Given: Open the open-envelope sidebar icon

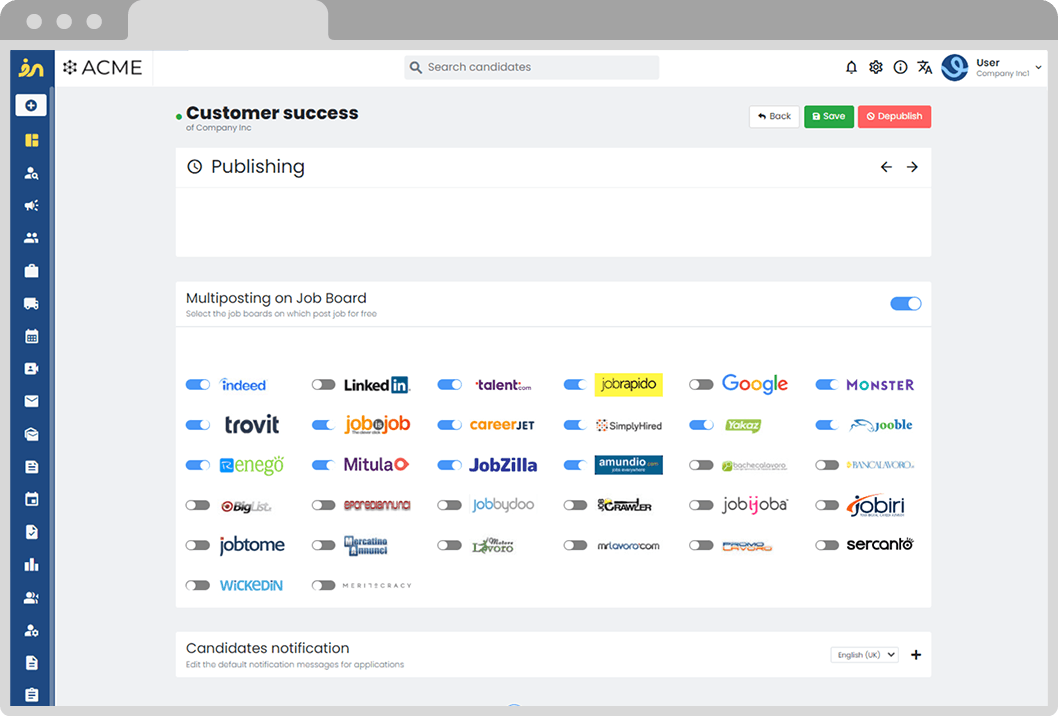Looking at the screenshot, I should coord(32,434).
